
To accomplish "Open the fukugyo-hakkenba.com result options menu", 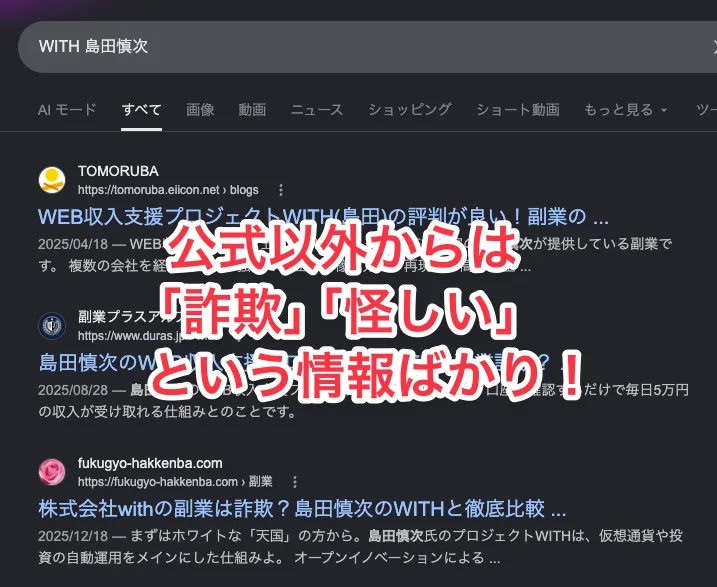I will coord(295,482).
